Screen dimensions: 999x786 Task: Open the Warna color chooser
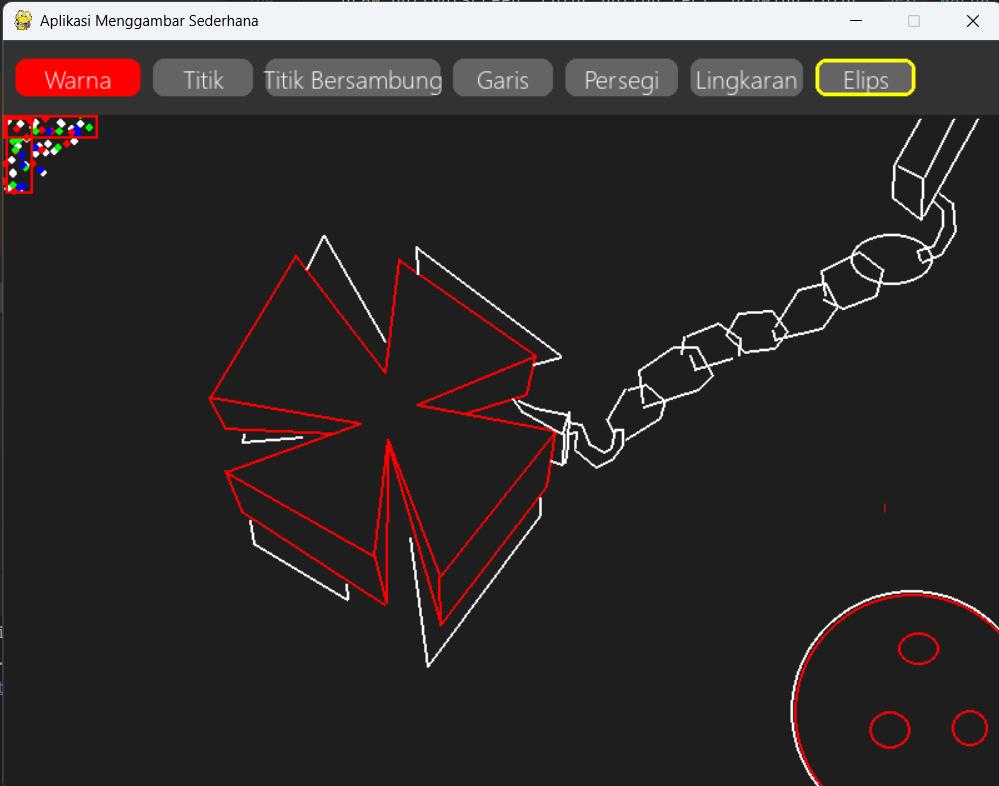[x=77, y=77]
